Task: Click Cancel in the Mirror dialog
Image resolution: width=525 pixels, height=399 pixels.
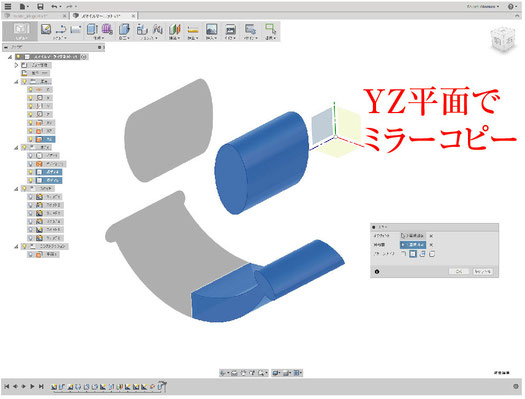Action: point(483,271)
